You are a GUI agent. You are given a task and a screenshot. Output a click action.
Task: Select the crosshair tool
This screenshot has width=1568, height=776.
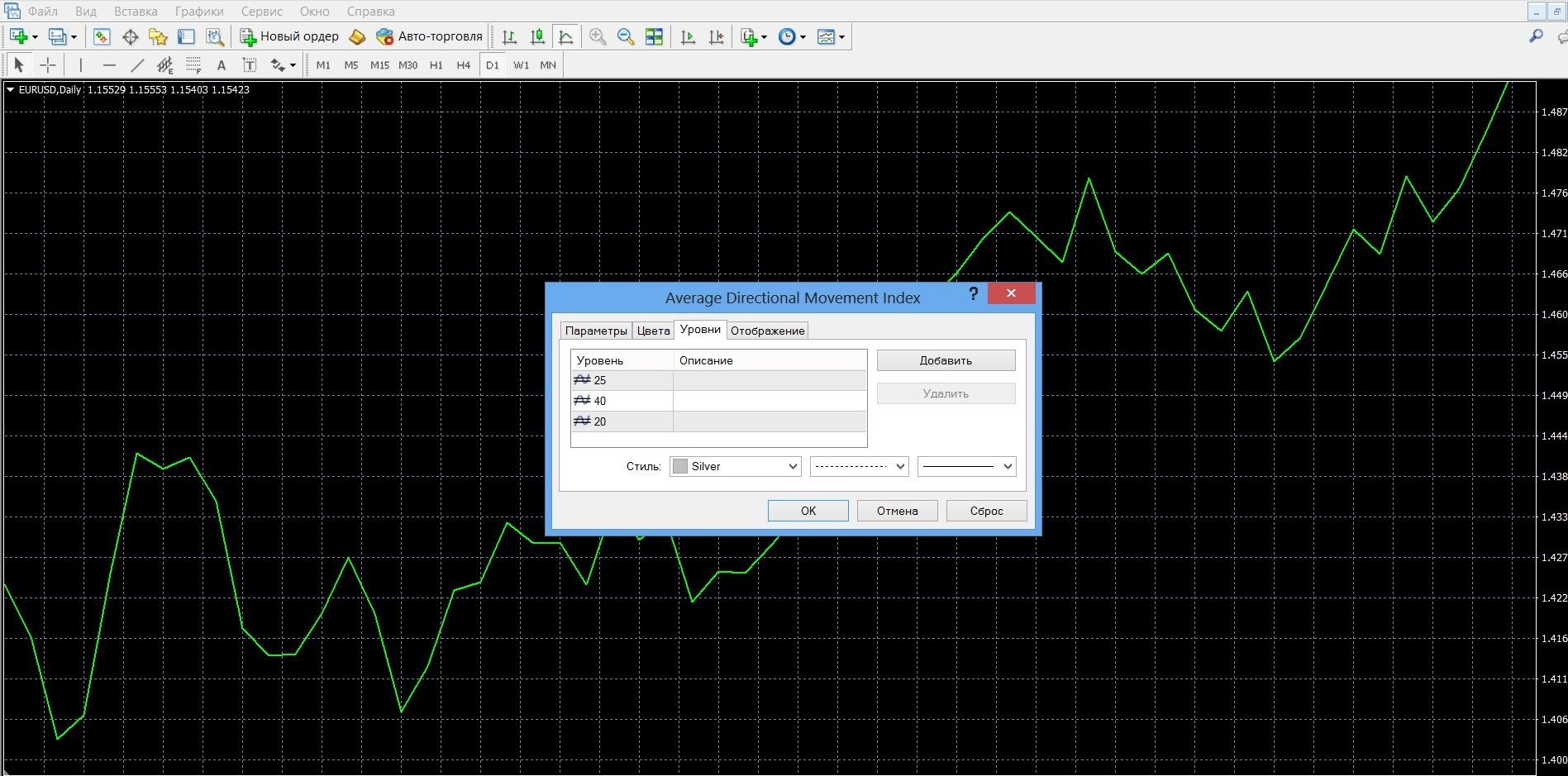pos(48,64)
